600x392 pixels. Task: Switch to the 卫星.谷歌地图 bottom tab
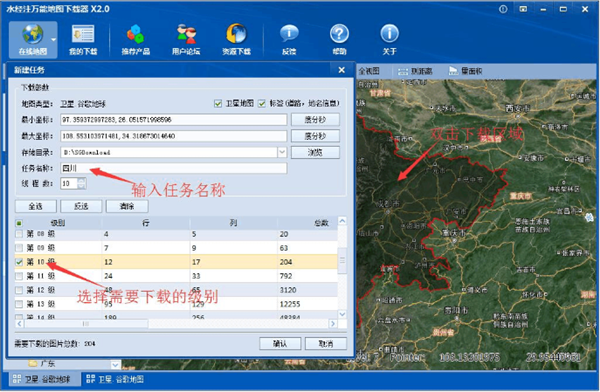point(115,379)
